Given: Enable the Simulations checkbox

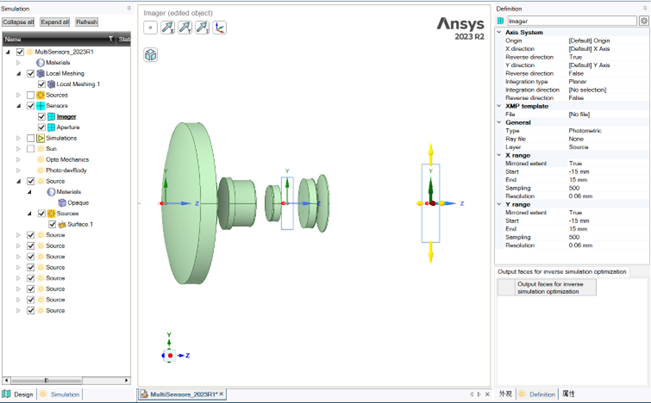Looking at the screenshot, I should pyautogui.click(x=31, y=138).
